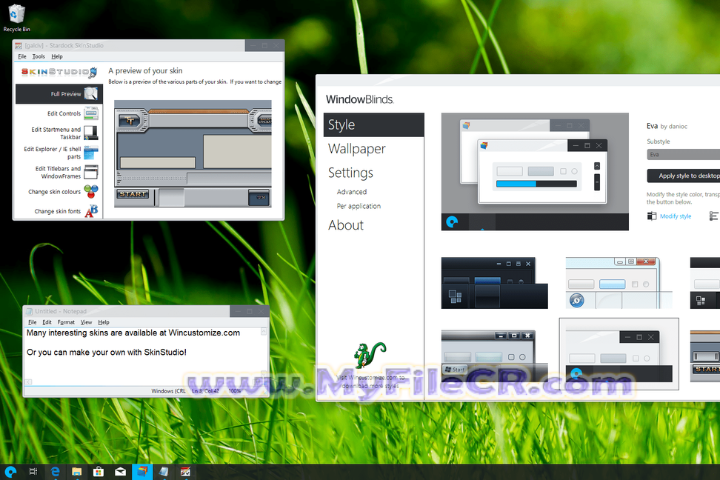Click Change skin colours balls icon
The height and width of the screenshot is (480, 720).
coord(91,191)
